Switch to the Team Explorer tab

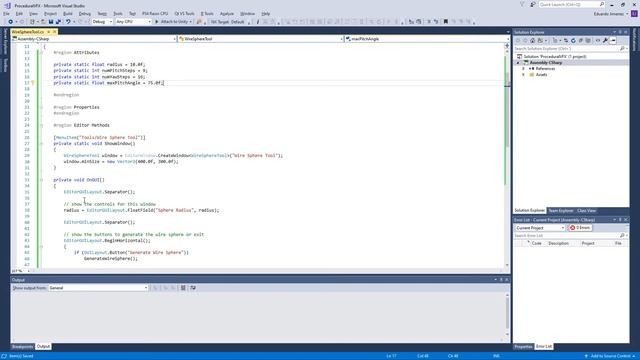pyautogui.click(x=560, y=211)
